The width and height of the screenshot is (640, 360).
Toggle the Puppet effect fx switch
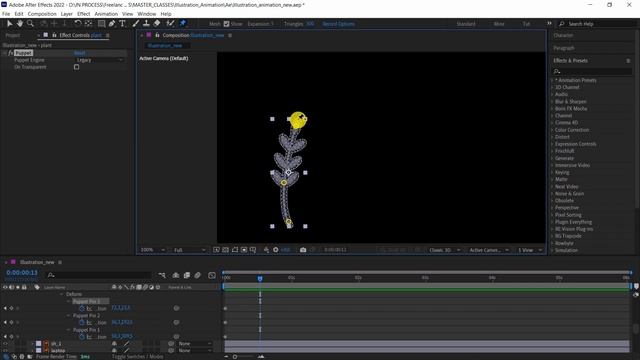pos(11,53)
